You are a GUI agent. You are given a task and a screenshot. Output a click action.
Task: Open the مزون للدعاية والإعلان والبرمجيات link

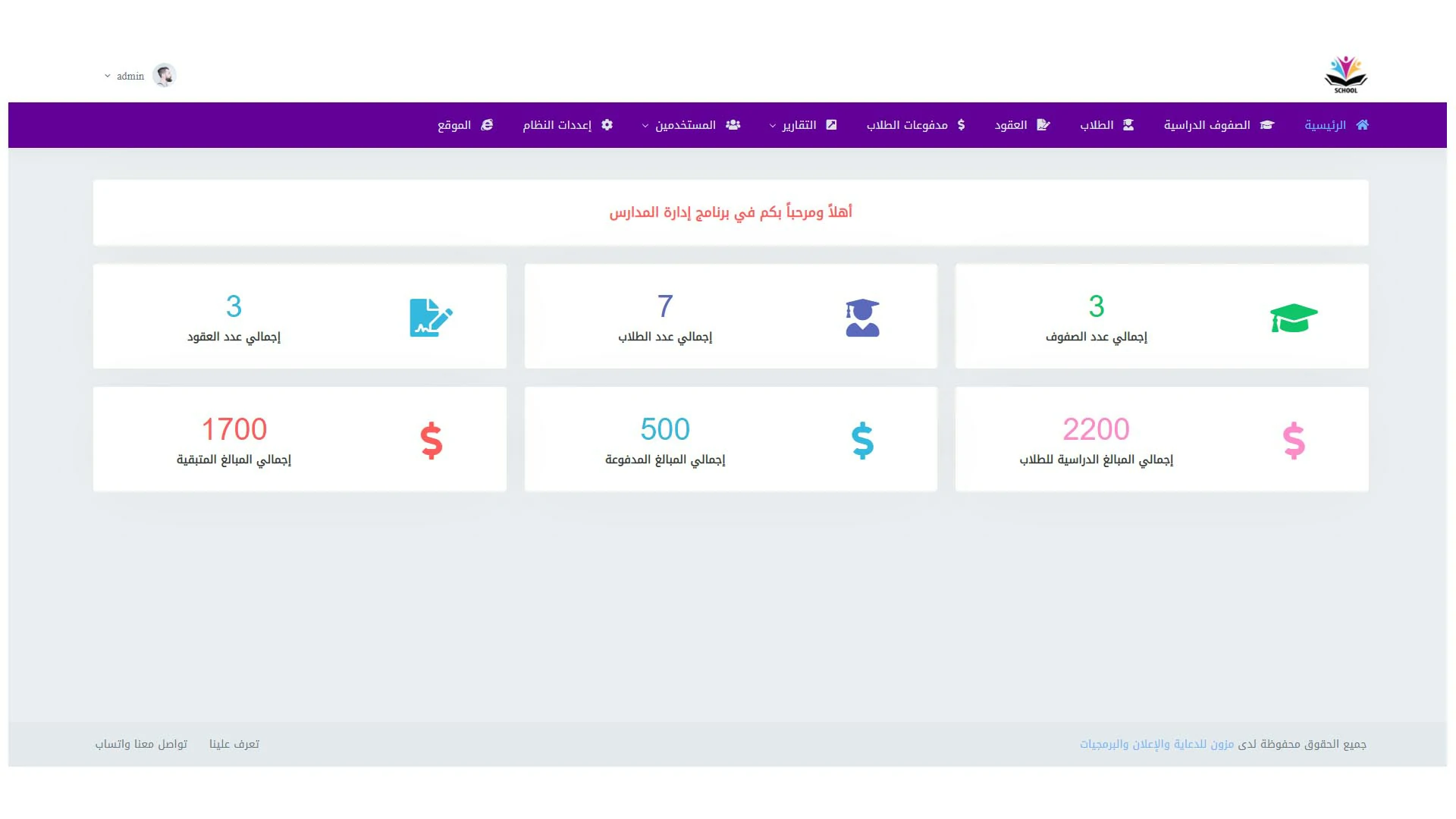click(x=1156, y=744)
